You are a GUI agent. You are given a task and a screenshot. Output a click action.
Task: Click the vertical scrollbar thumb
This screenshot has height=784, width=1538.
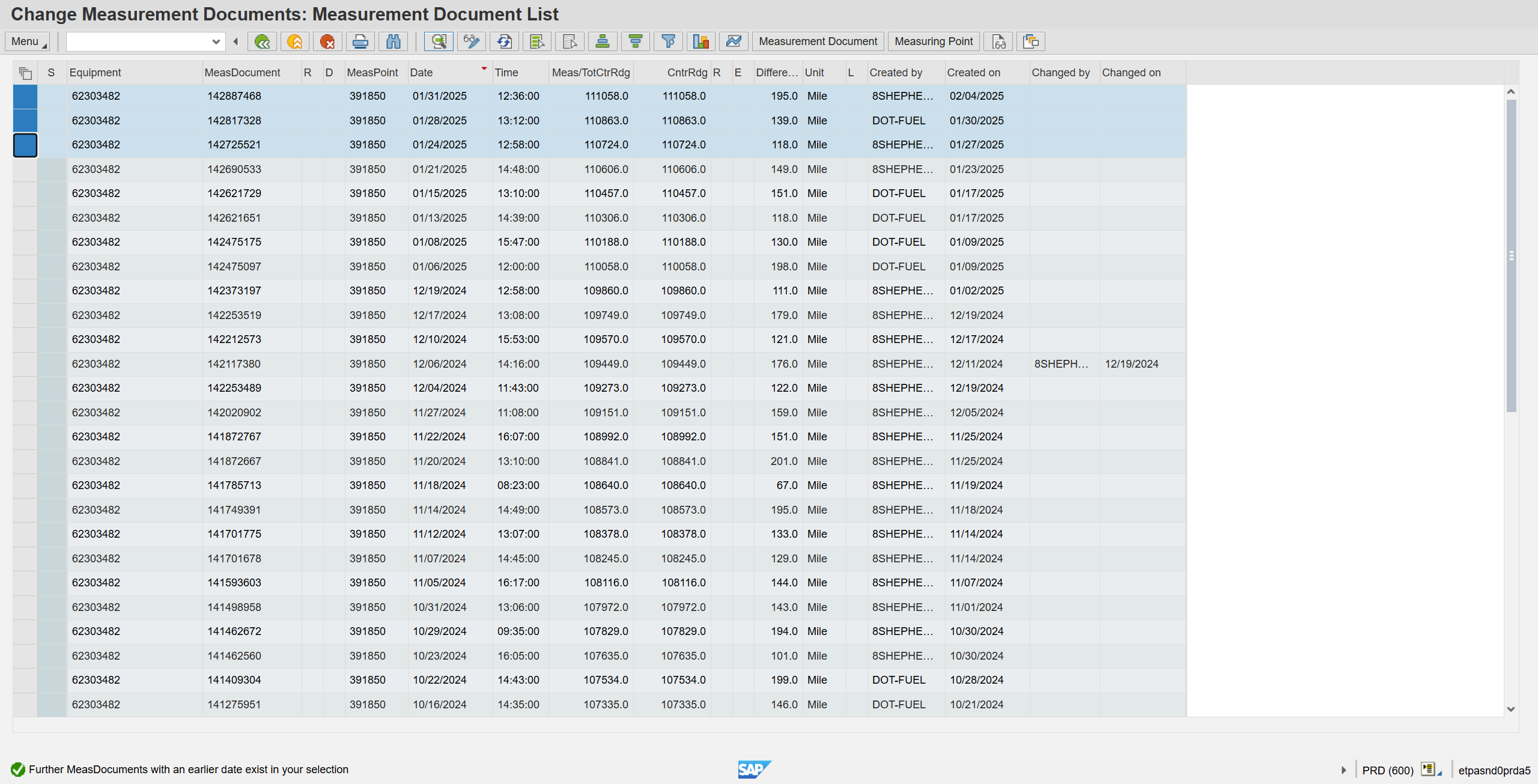pos(1512,256)
